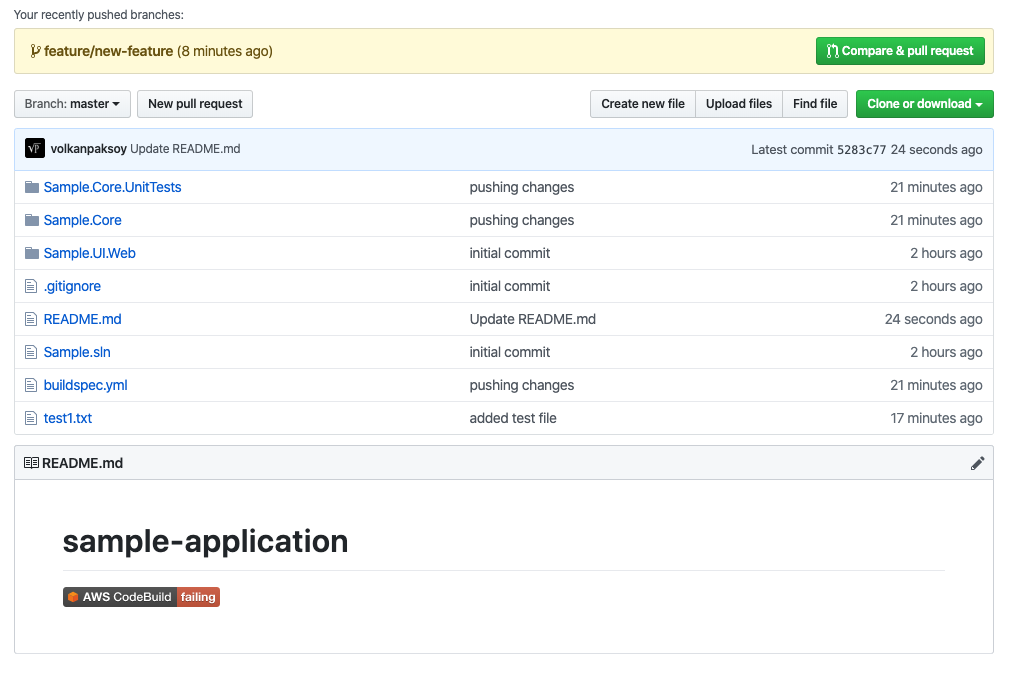
Task: Open the test1.txt file
Action: click(x=68, y=418)
